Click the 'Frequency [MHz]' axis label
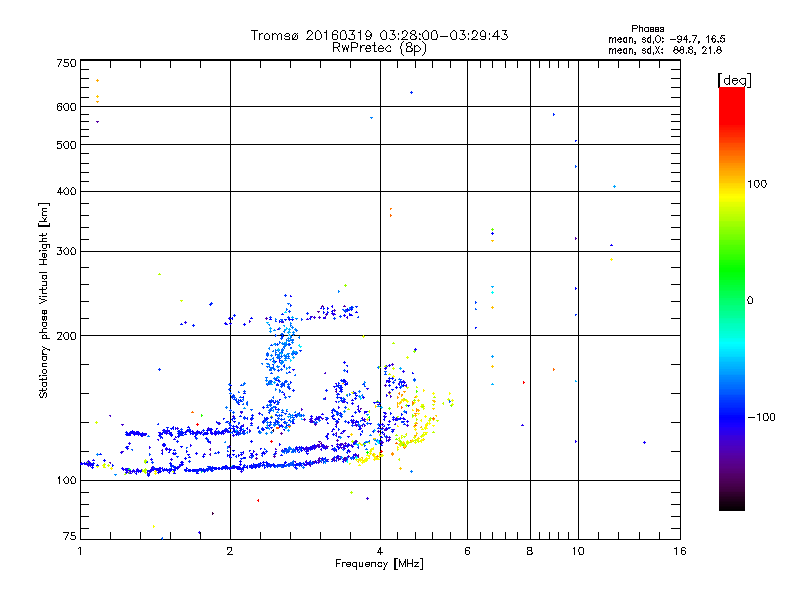Image resolution: width=800 pixels, height=600 pixels. [x=379, y=564]
